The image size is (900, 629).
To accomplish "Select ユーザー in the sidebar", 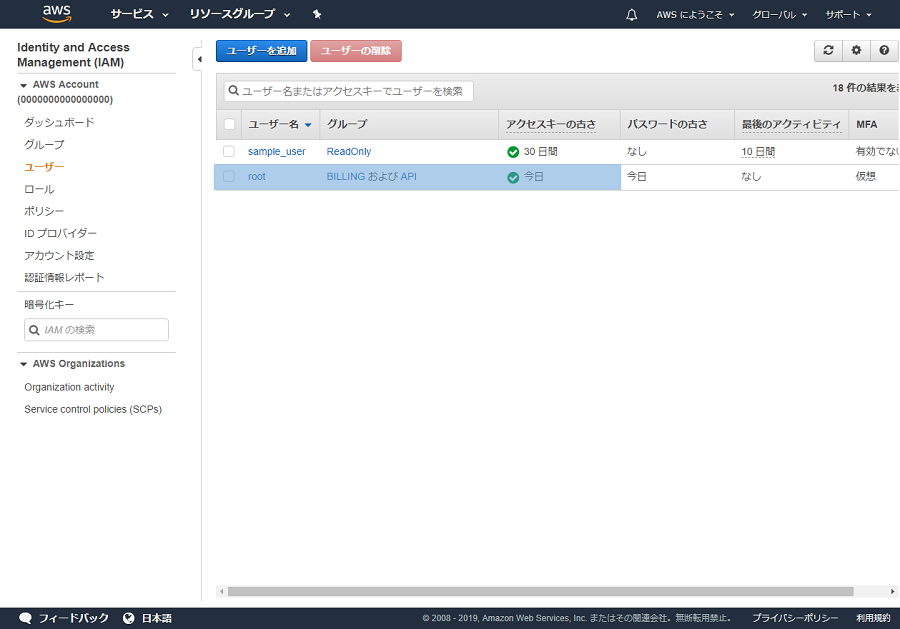I will pyautogui.click(x=44, y=167).
